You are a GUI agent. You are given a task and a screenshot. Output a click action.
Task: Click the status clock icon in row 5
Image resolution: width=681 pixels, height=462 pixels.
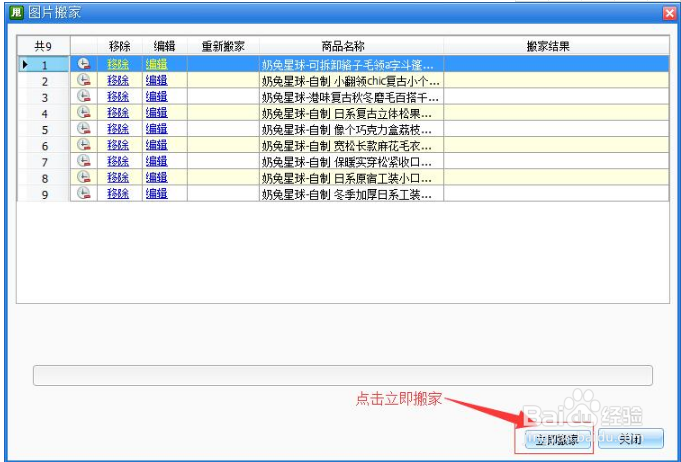pos(84,129)
